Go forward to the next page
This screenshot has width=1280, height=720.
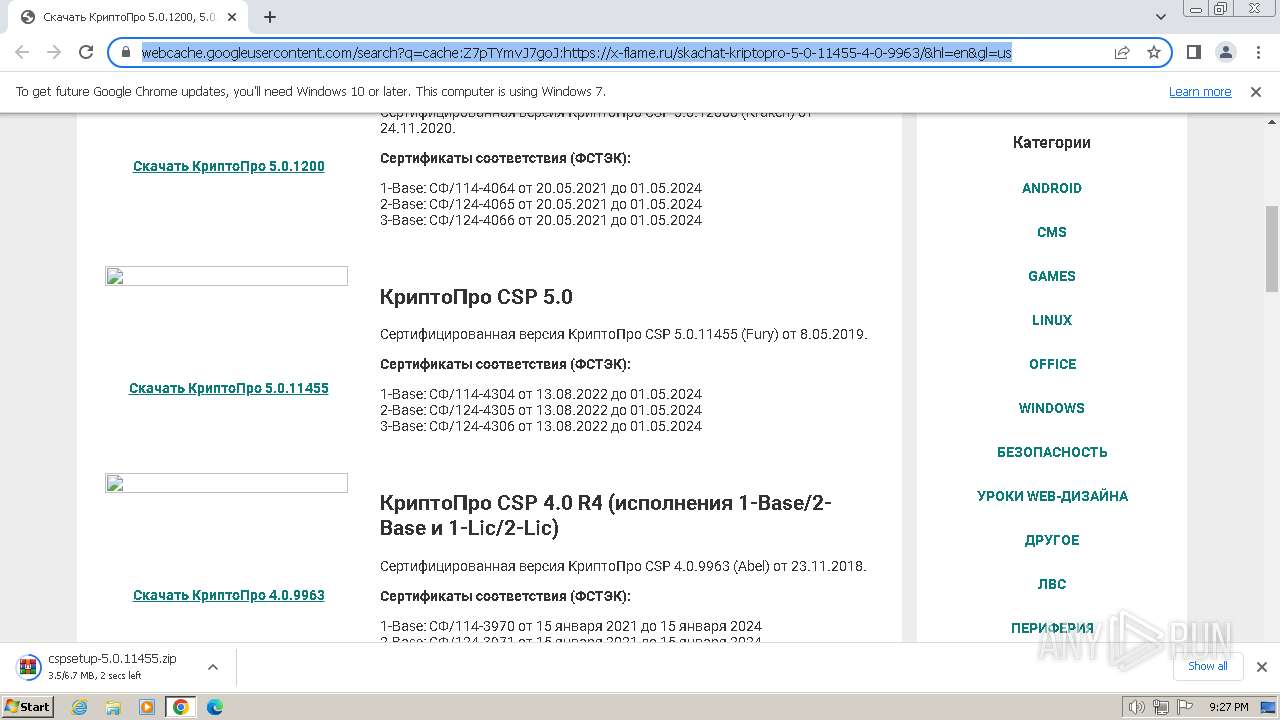[54, 52]
